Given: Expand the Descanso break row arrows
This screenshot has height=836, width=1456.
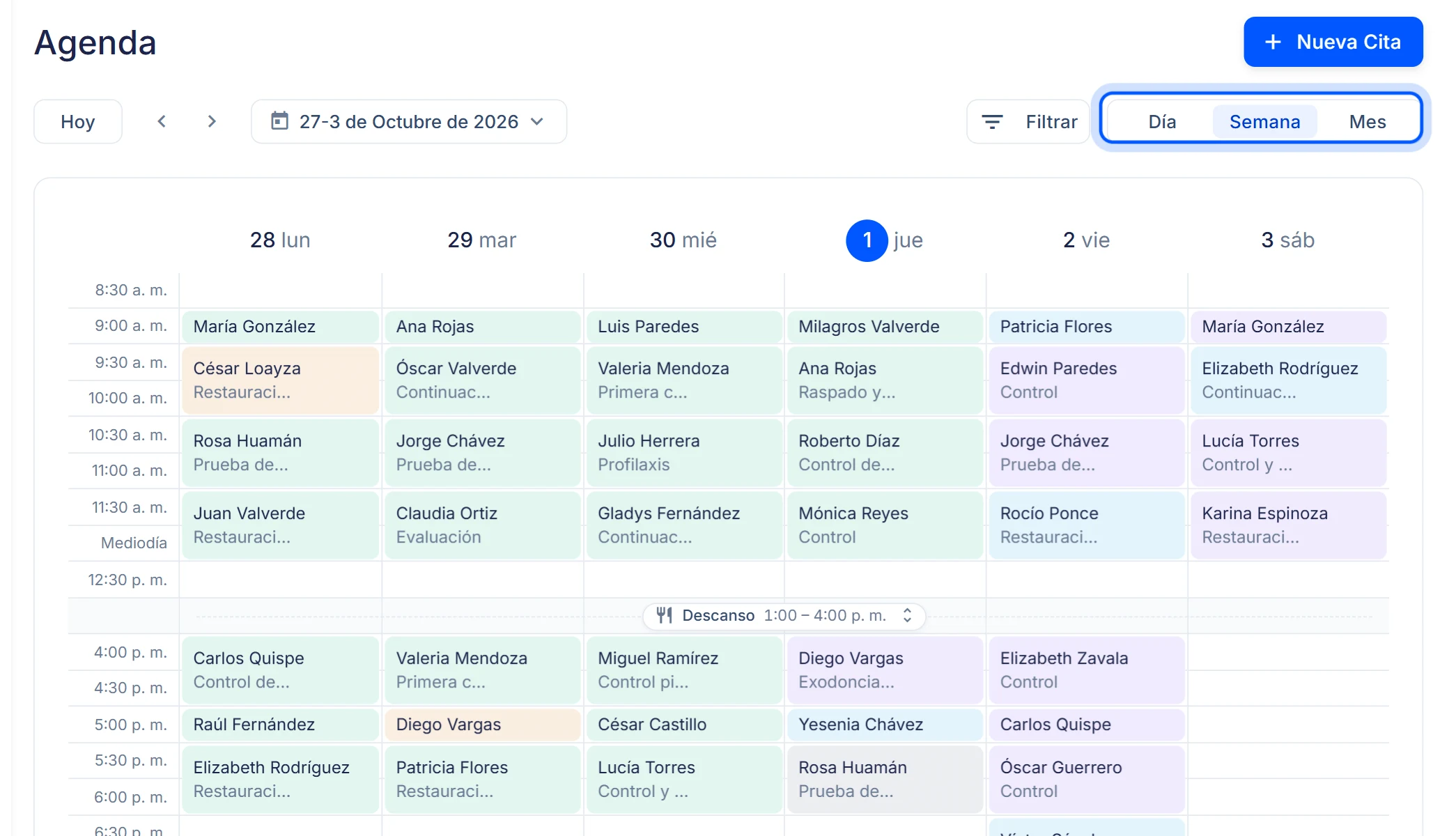Looking at the screenshot, I should coord(907,615).
